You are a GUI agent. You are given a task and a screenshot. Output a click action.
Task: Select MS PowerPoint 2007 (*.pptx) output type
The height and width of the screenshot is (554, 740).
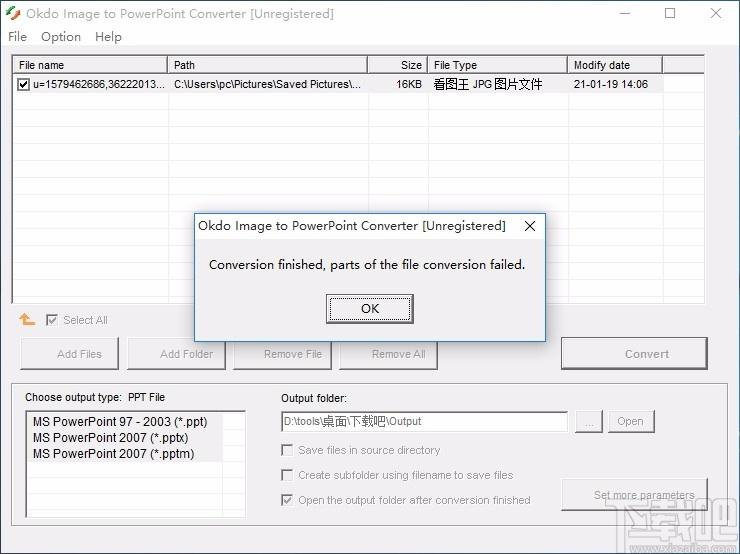coord(111,437)
